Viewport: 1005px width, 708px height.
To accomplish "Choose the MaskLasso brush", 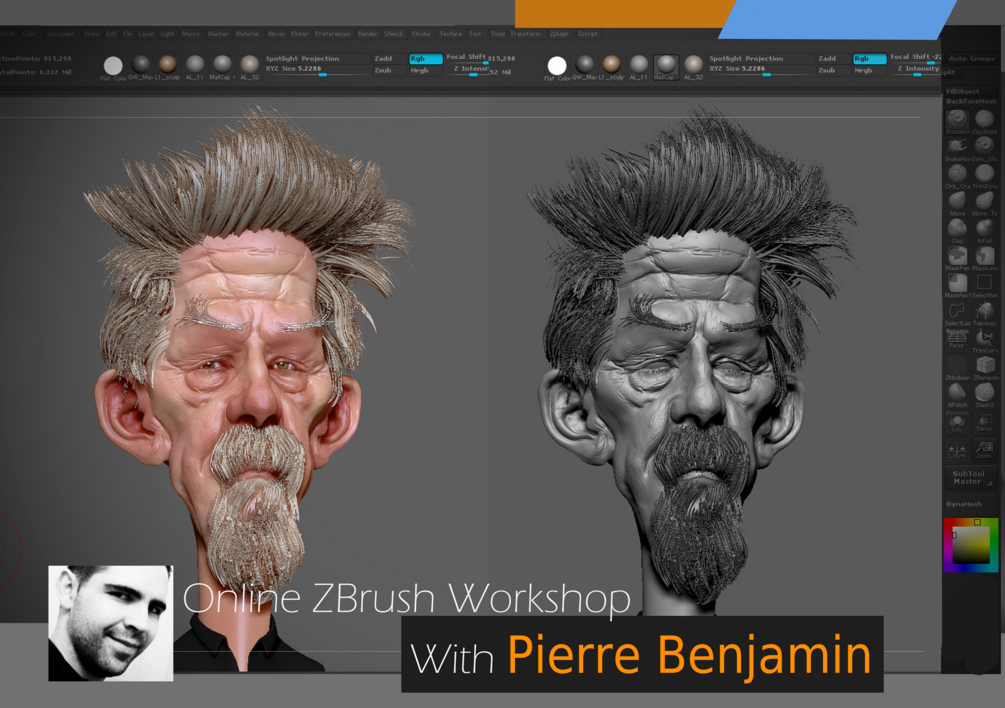I will pyautogui.click(x=984, y=257).
